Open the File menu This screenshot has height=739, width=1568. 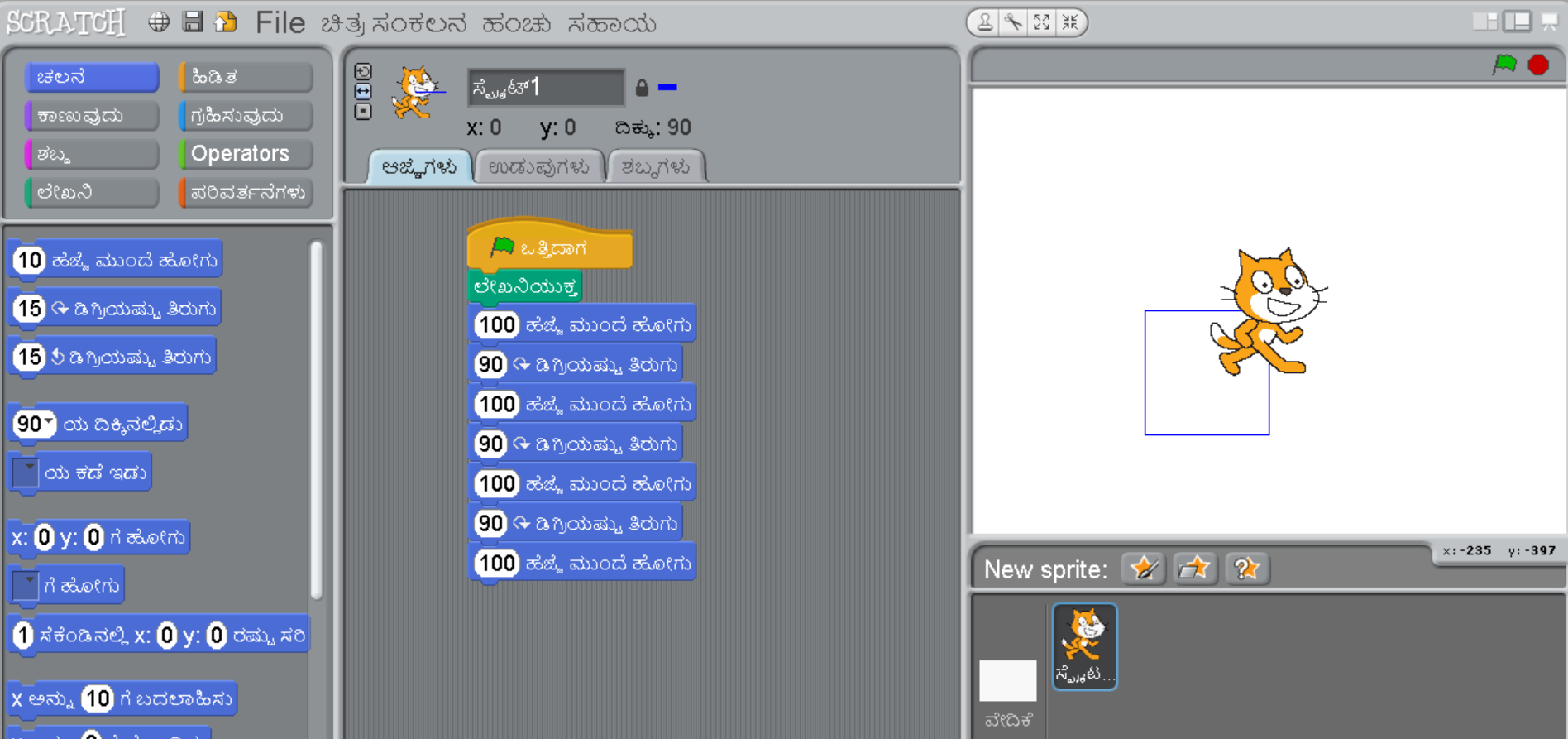pos(280,23)
